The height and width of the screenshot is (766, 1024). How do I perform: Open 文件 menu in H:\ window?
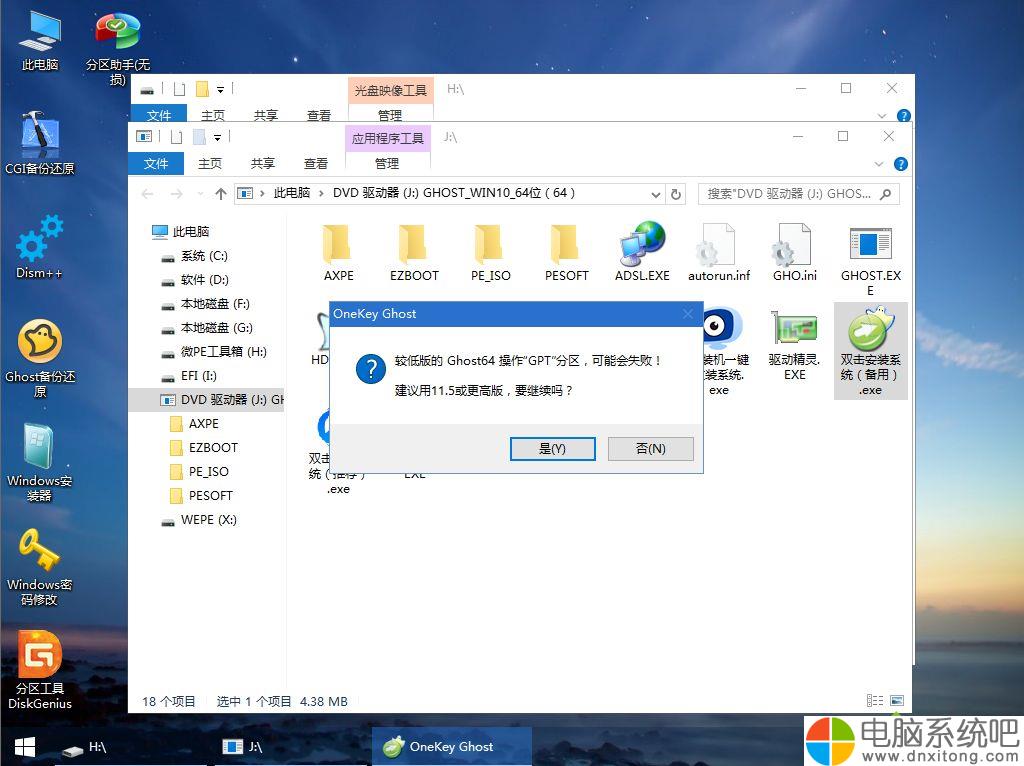pyautogui.click(x=159, y=115)
